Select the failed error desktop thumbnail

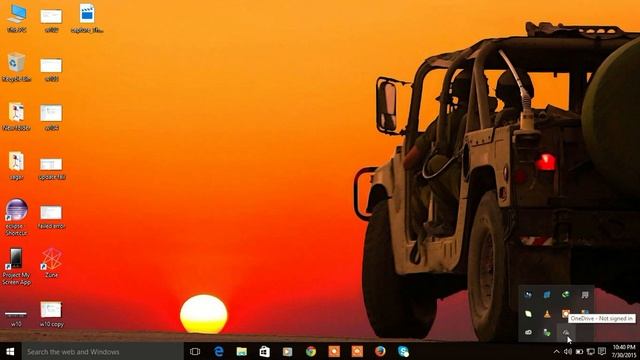click(x=51, y=216)
